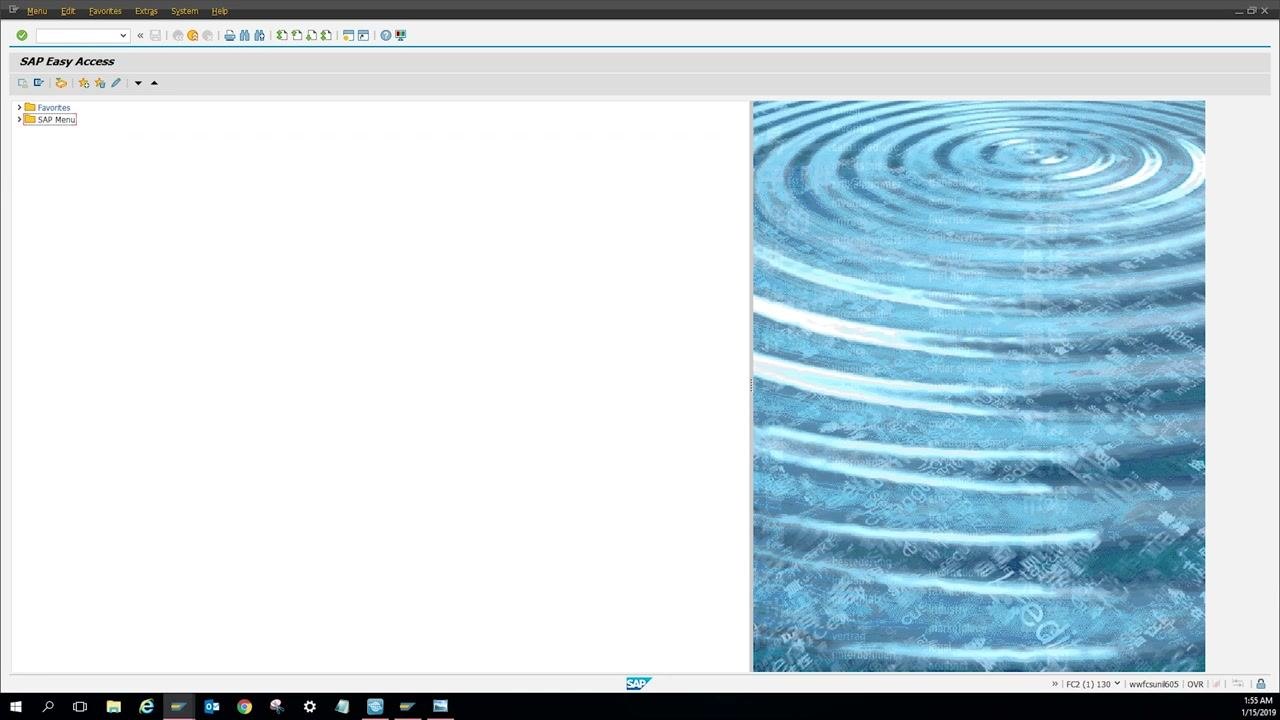The width and height of the screenshot is (1280, 720).
Task: Click the Generate Shortcut icon
Action: [x=363, y=35]
